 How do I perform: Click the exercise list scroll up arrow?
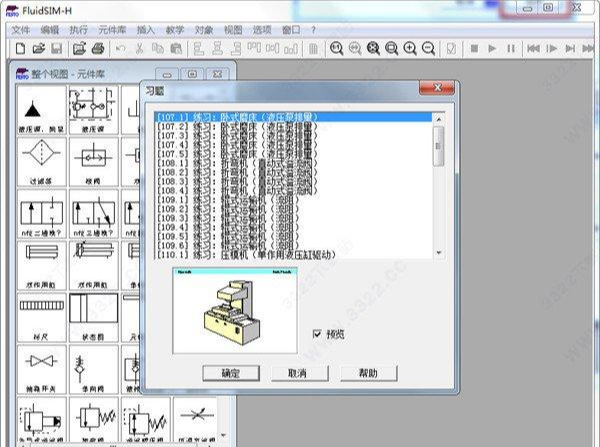(x=439, y=119)
